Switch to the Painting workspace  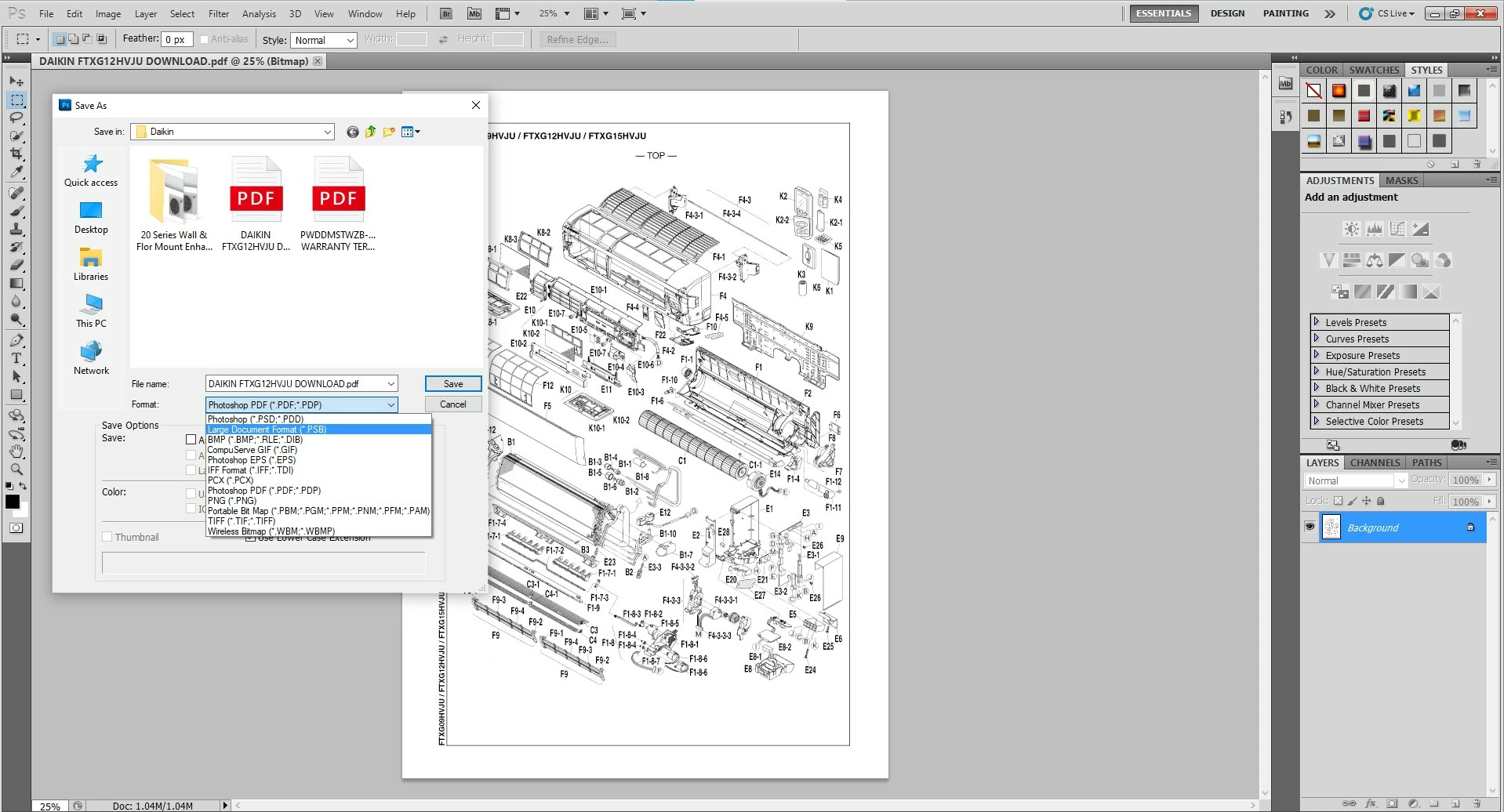1285,13
